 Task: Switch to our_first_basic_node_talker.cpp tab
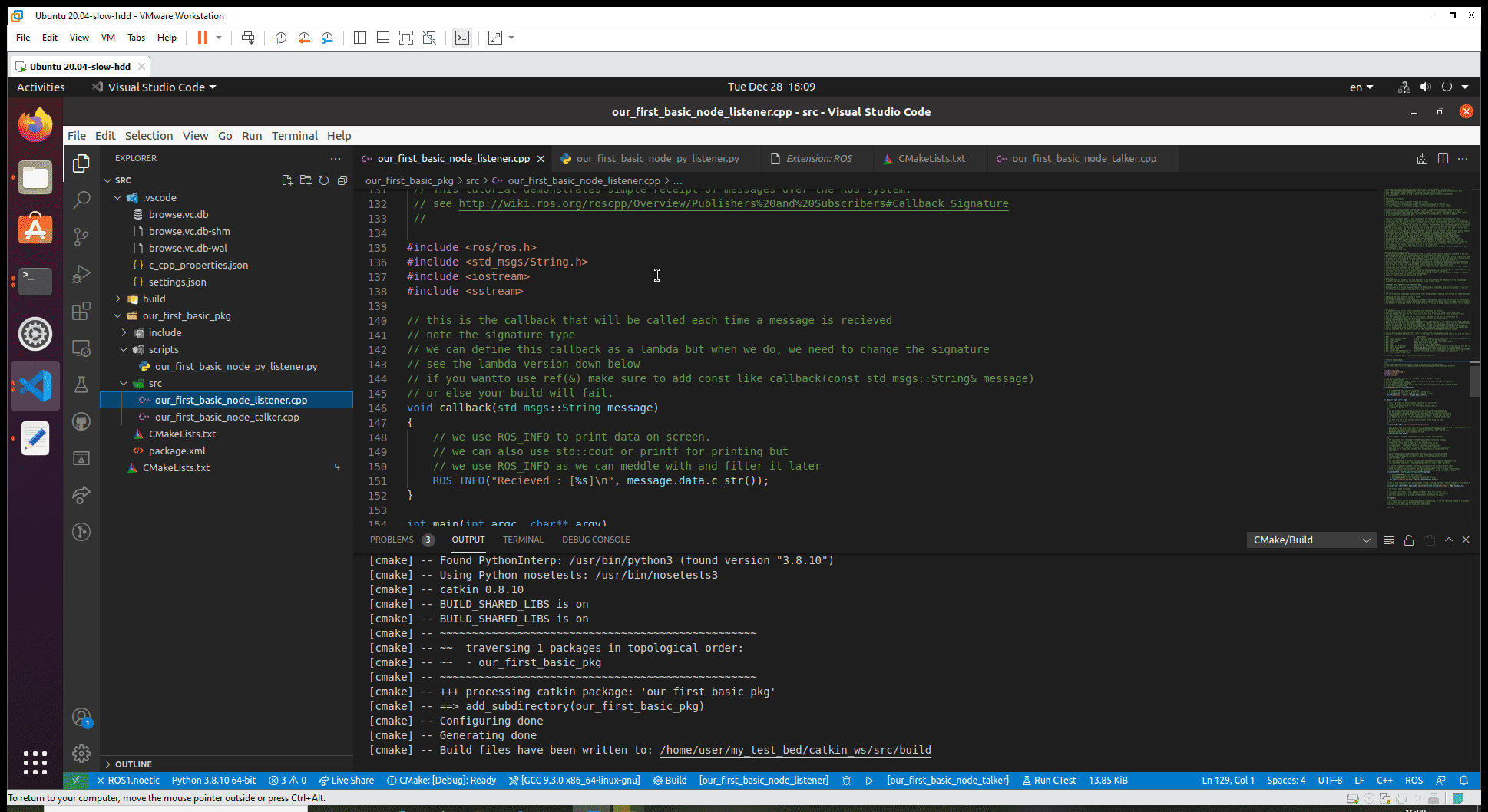click(x=1083, y=159)
